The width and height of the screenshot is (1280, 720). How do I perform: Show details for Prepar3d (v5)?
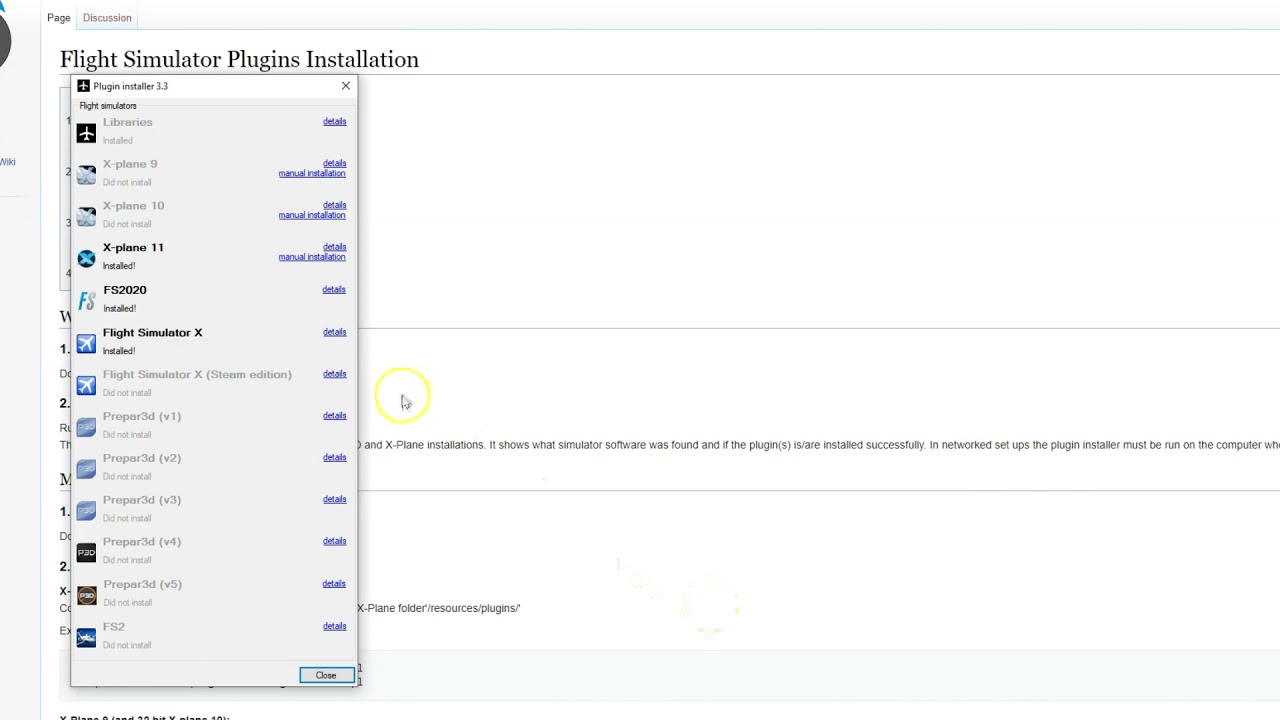point(334,584)
